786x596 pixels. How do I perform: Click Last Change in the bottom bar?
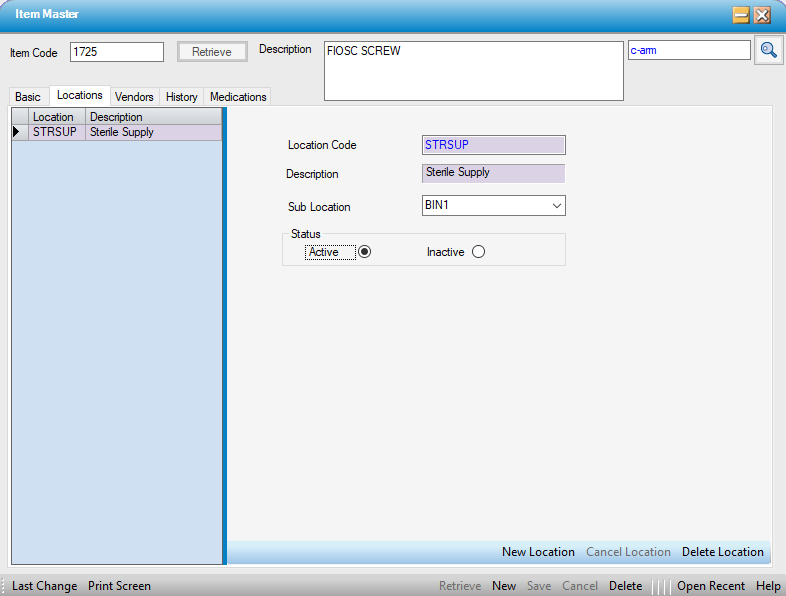point(44,586)
